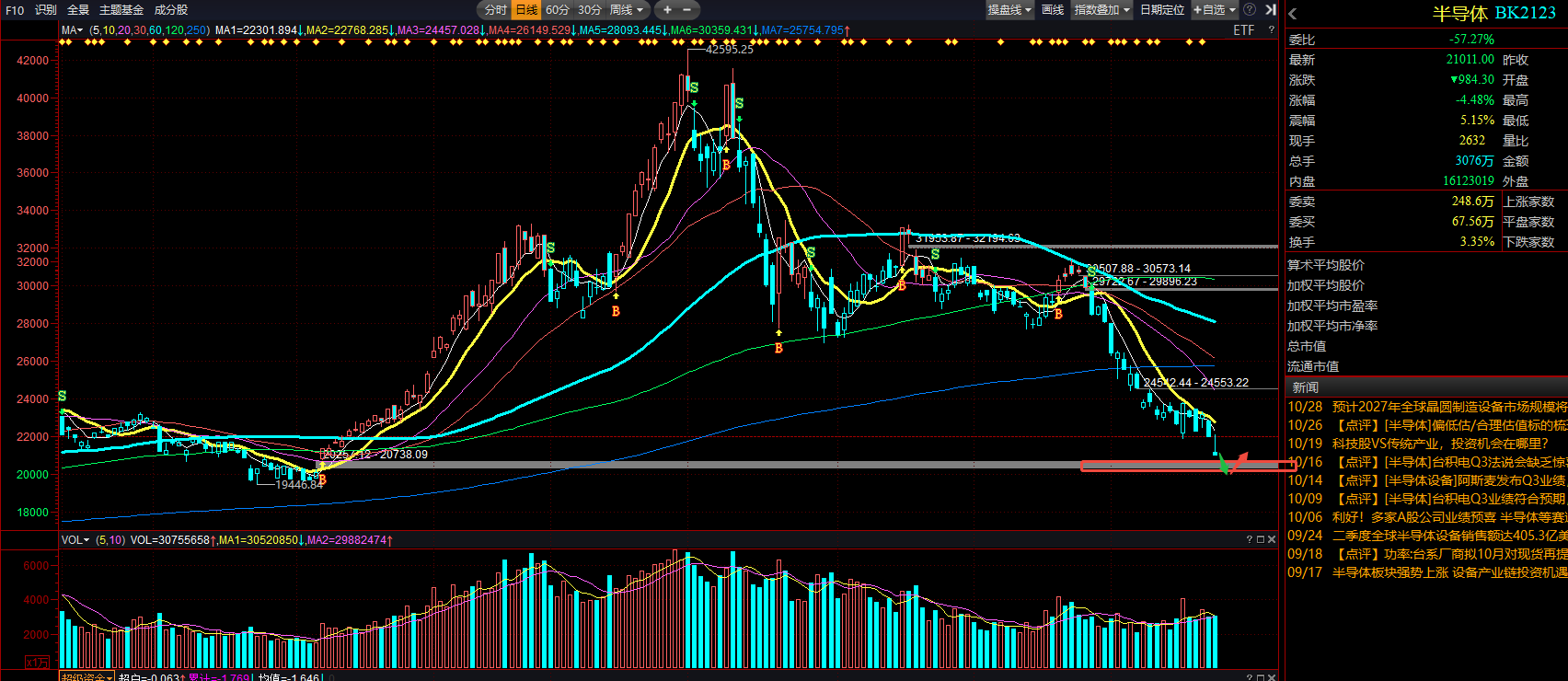The height and width of the screenshot is (681, 1568).
Task: Close the VOL indicator panel
Action: 1272,539
